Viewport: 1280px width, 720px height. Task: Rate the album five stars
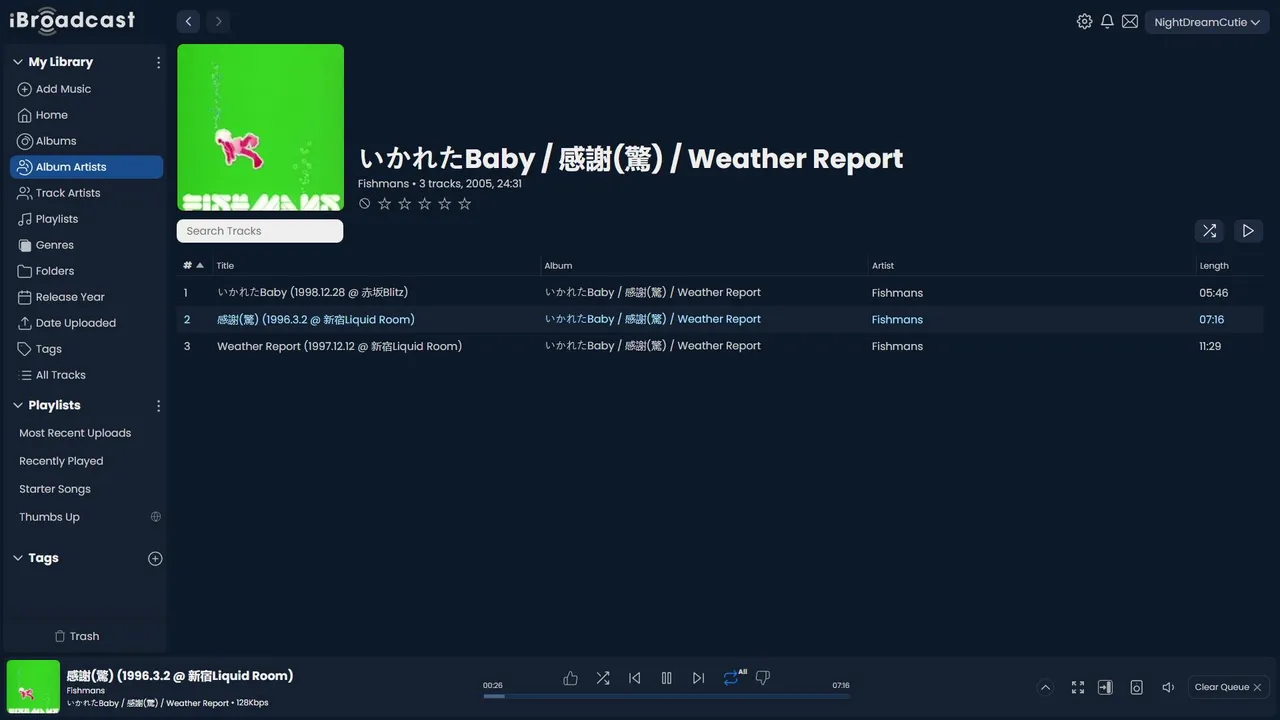click(x=465, y=204)
